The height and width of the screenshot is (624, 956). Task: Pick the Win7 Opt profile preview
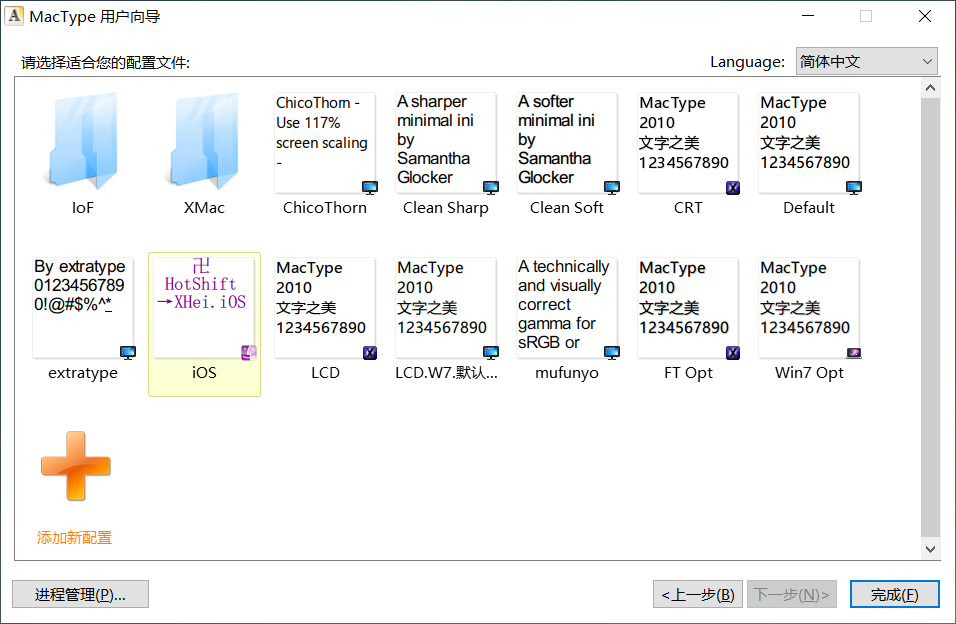(x=809, y=308)
